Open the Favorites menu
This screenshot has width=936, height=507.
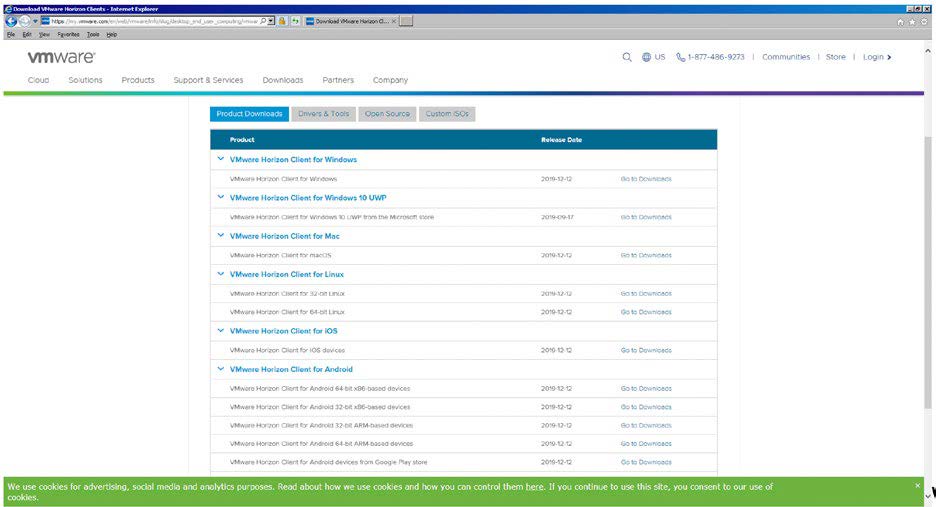coord(68,35)
